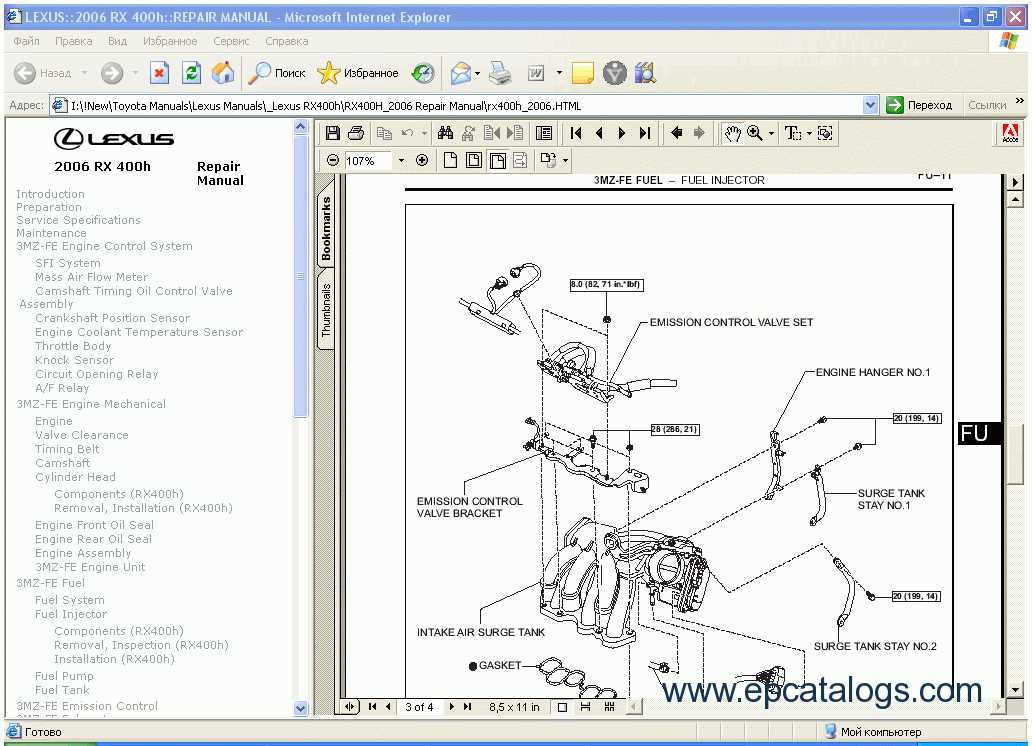This screenshot has width=1032, height=746.
Task: Switch to Fit Width view
Action: tap(498, 161)
